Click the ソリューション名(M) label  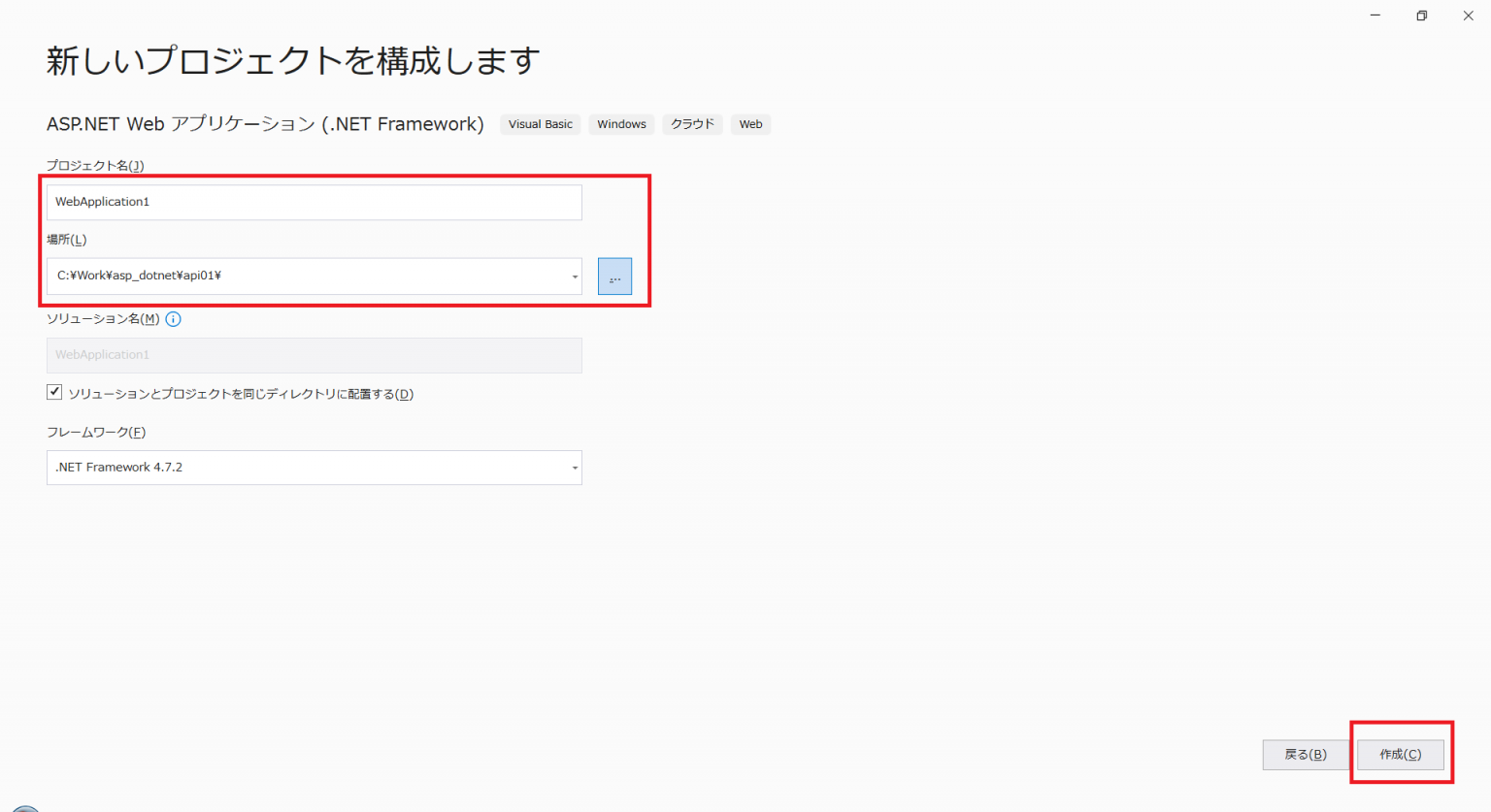(x=103, y=319)
